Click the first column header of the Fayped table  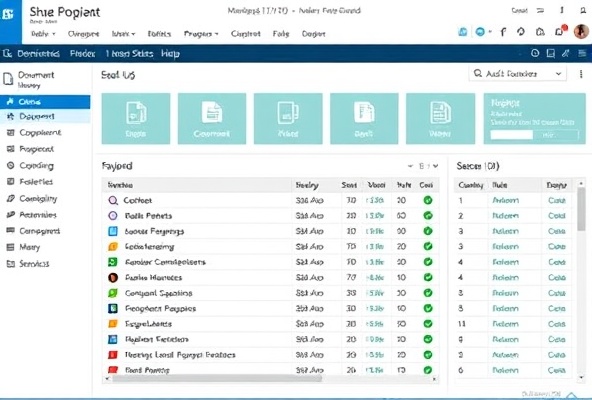click(197, 185)
